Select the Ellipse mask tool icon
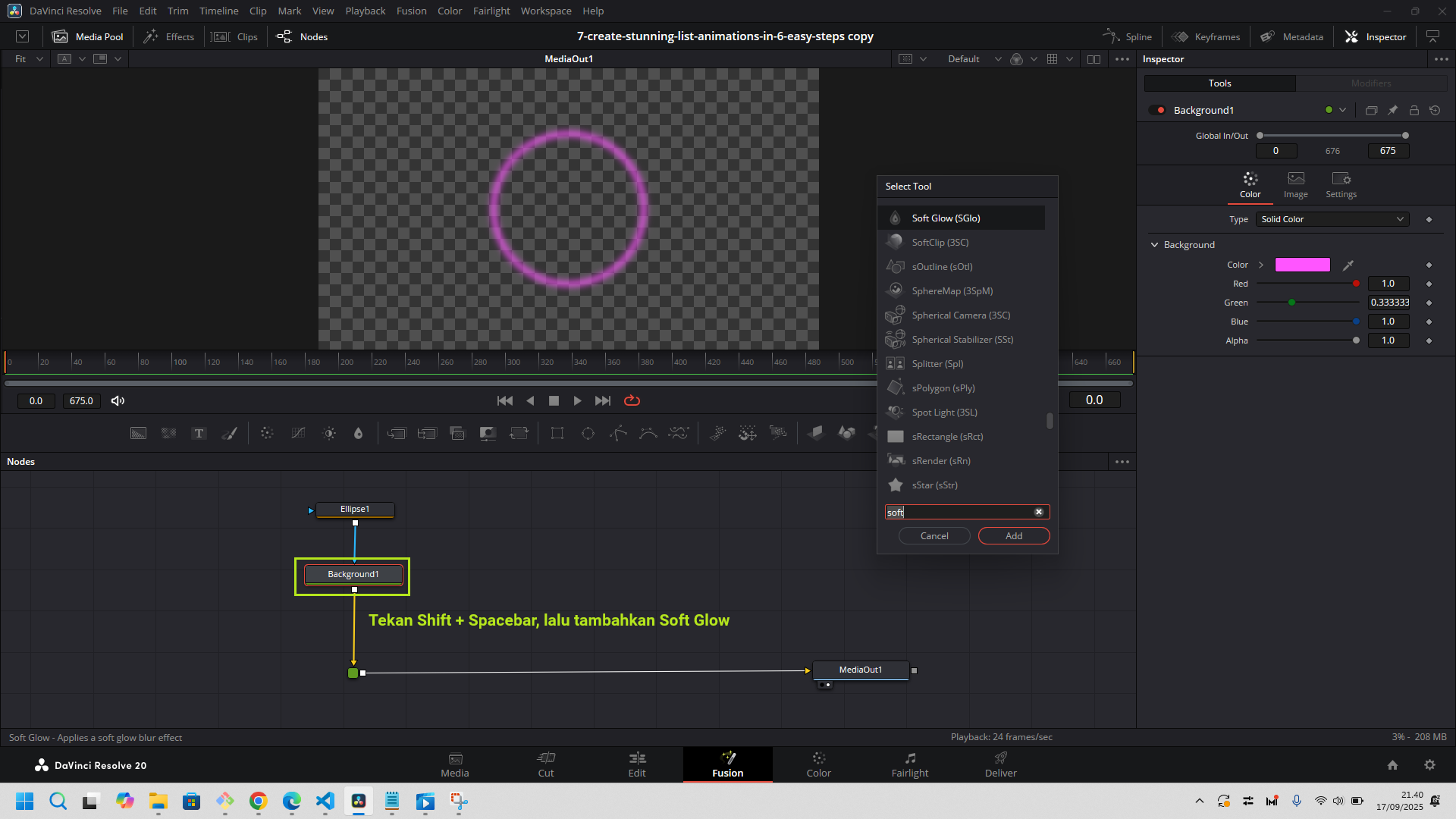Screen dimensions: 1456x819 [588, 433]
